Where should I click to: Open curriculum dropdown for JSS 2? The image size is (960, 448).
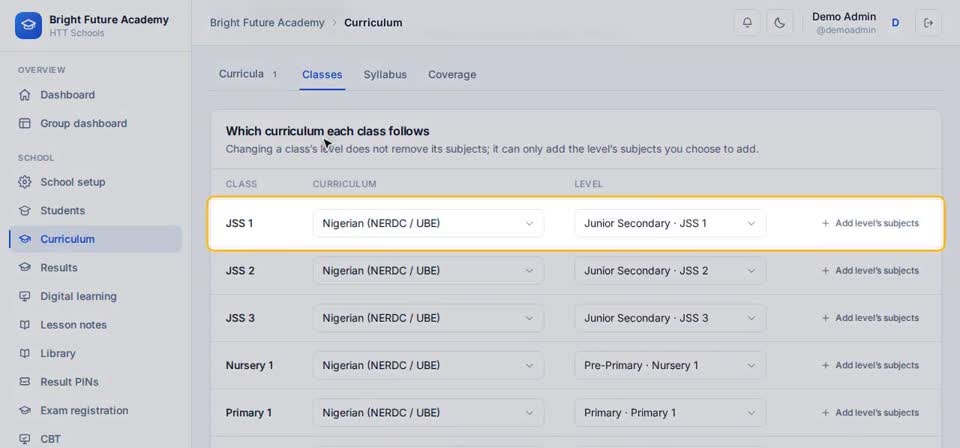428,271
